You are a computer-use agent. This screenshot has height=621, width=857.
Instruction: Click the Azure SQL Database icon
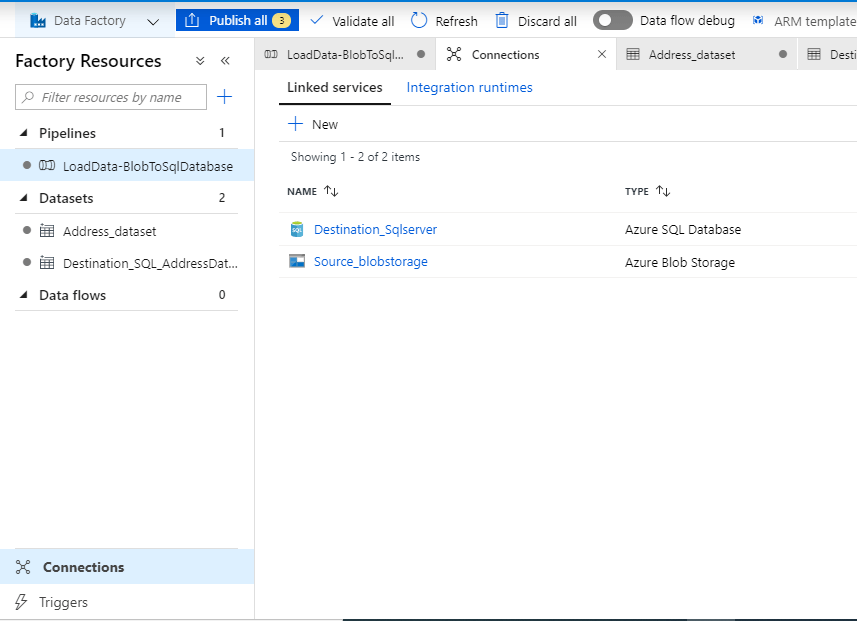pos(297,230)
